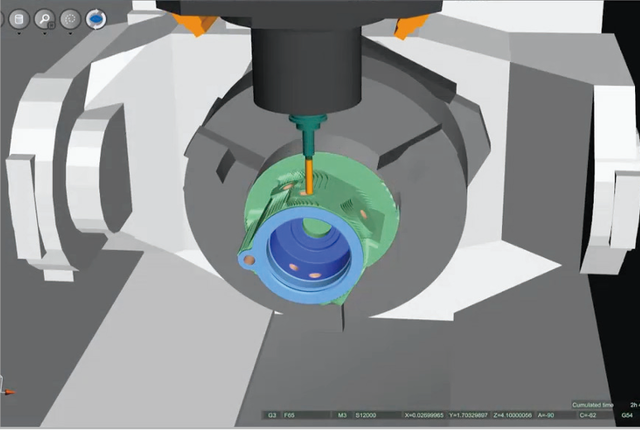Screen dimensions: 640x431
Task: Click the F65 feed rate field
Action: click(x=306, y=415)
